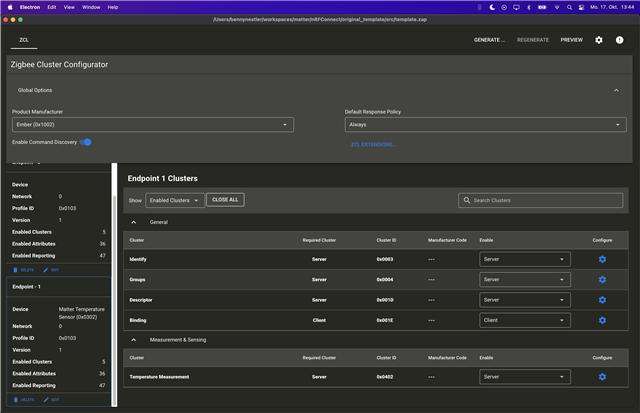Edit the upper endpoint card

coord(51,270)
